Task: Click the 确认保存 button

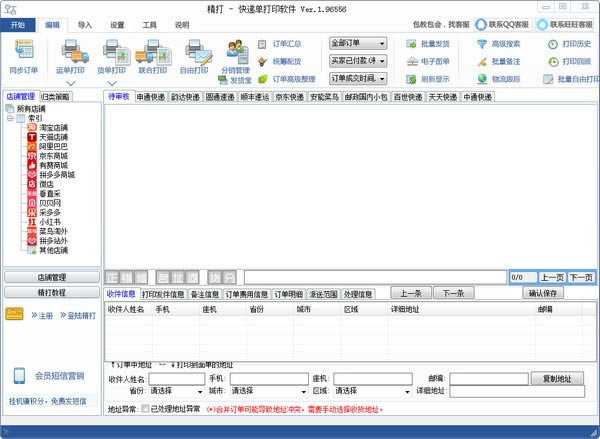Action: (x=559, y=294)
